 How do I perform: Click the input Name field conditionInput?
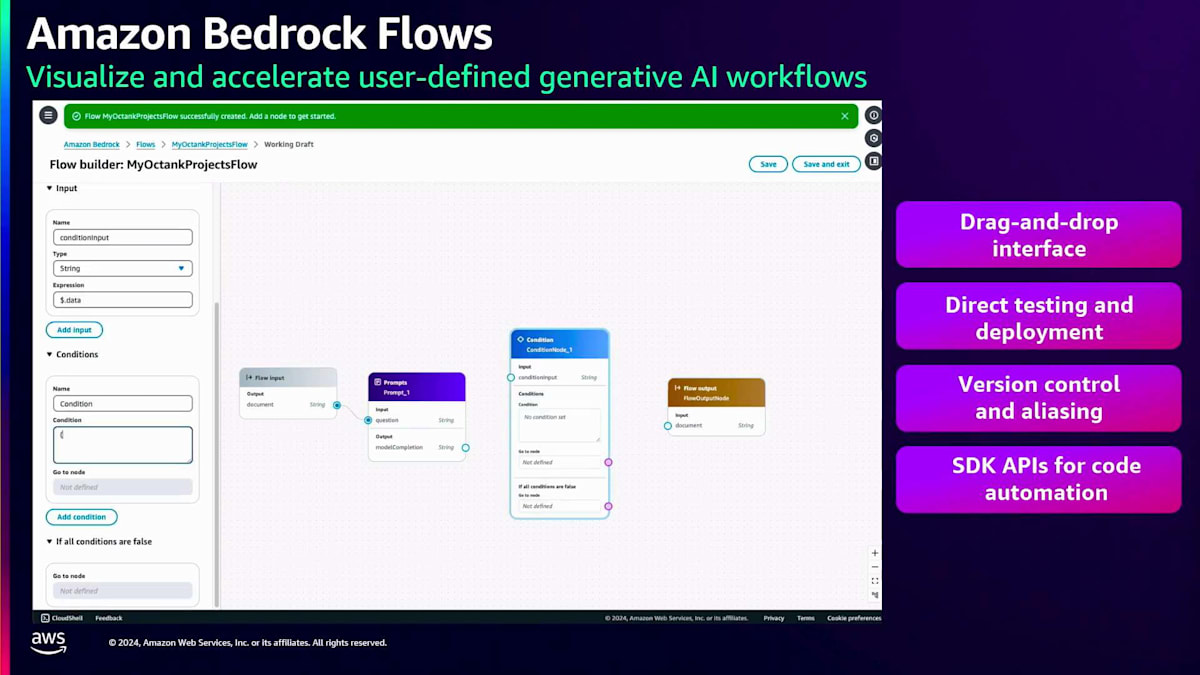(122, 237)
